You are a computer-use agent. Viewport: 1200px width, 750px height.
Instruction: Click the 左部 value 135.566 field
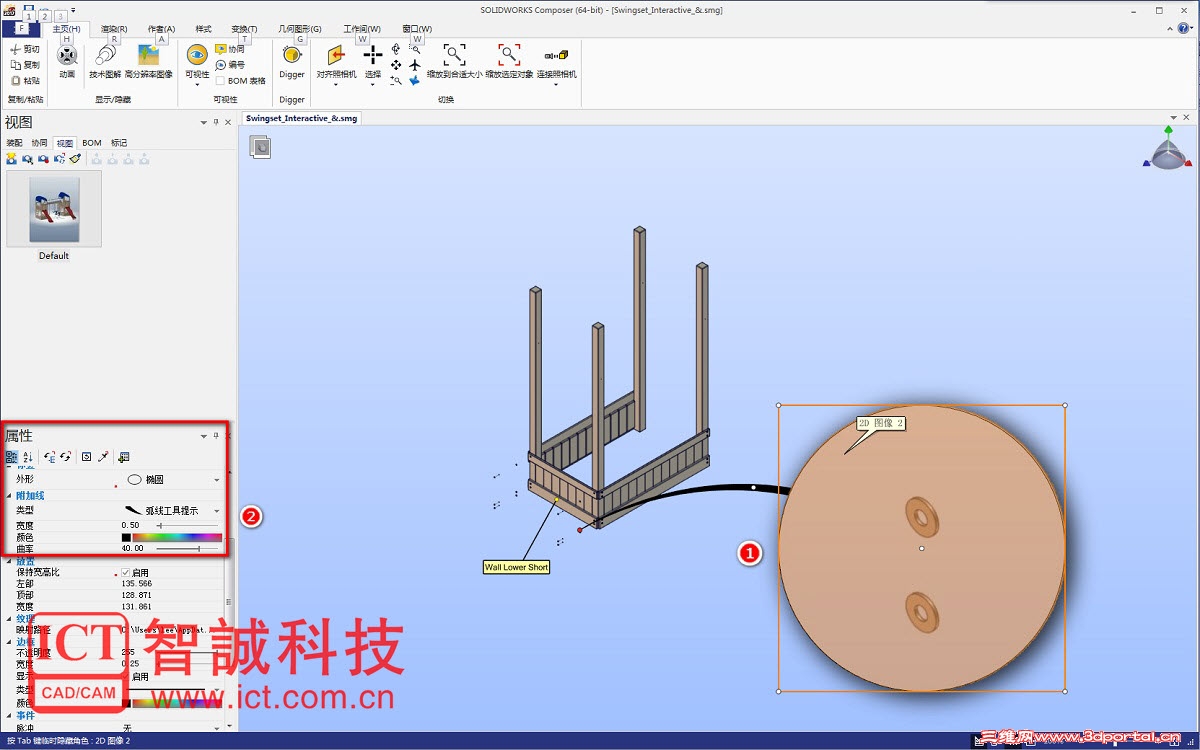coord(137,584)
